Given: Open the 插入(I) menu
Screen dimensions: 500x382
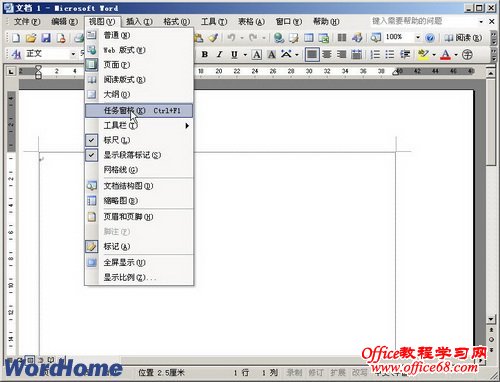Looking at the screenshot, I should pyautogui.click(x=139, y=22).
